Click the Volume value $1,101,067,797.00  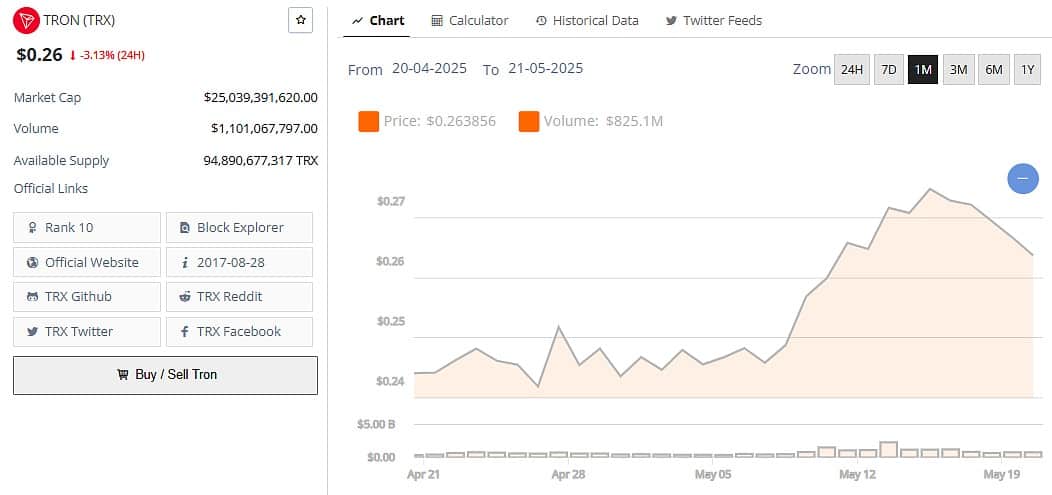tap(264, 128)
